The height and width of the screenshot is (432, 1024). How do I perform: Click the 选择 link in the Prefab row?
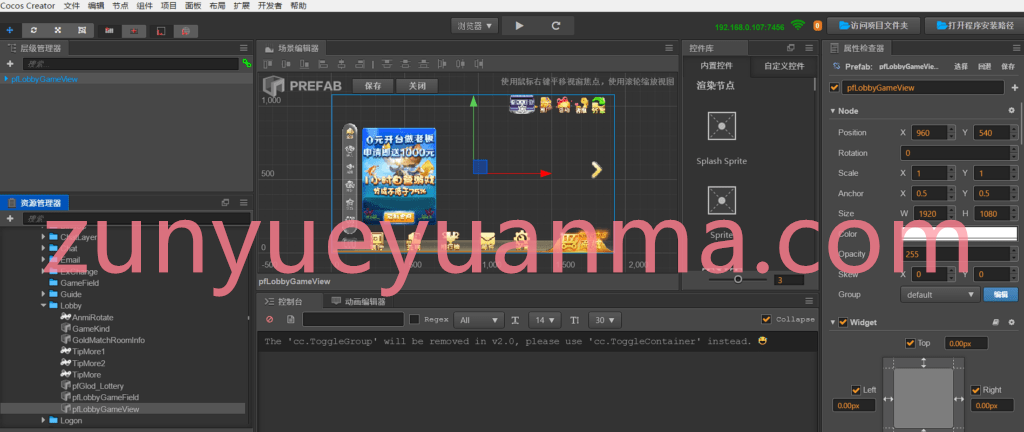pos(961,67)
